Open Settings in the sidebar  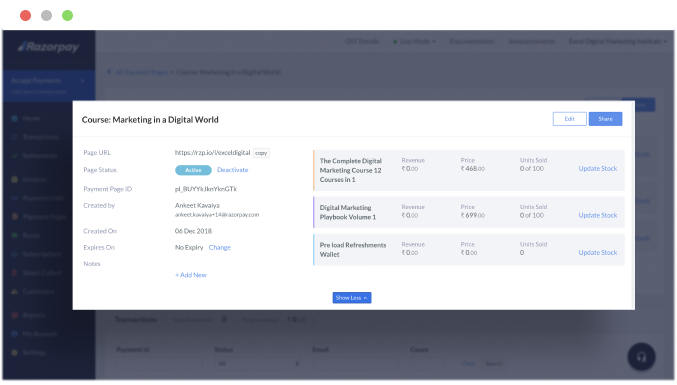click(34, 353)
